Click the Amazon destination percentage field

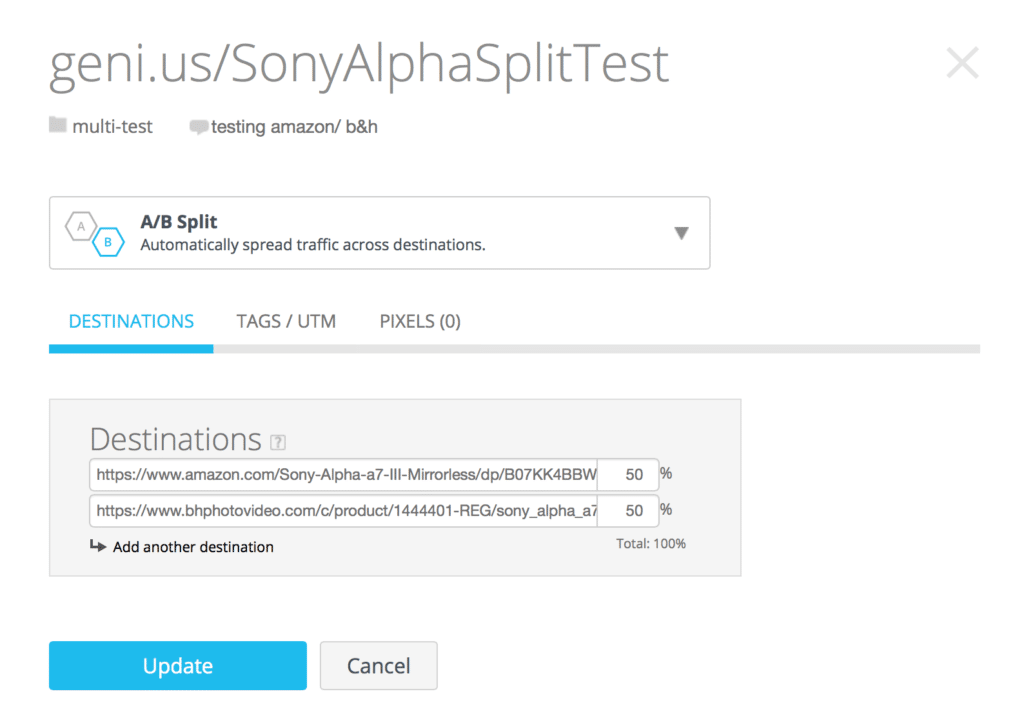pyautogui.click(x=628, y=475)
